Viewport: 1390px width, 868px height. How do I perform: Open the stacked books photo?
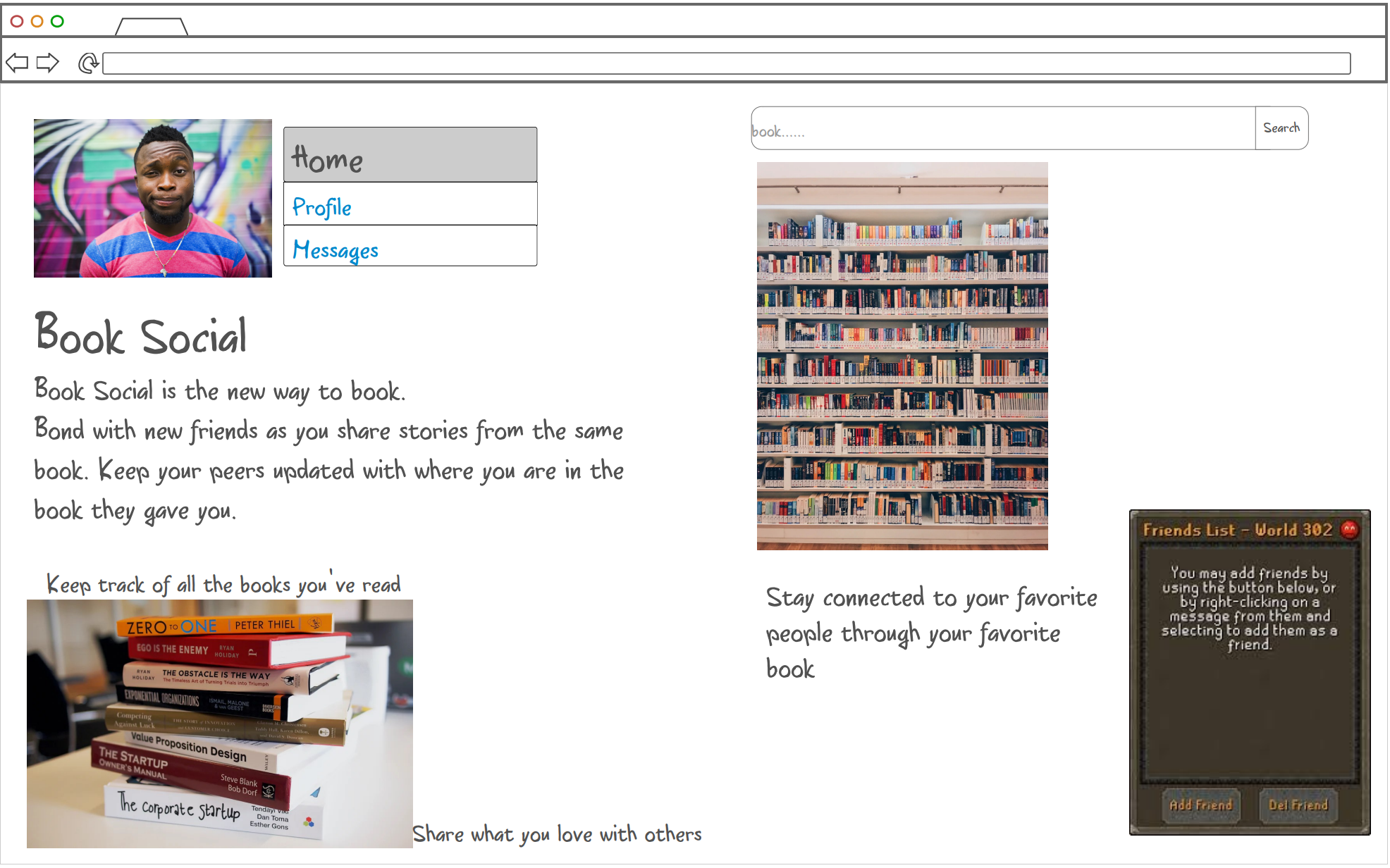[x=220, y=724]
